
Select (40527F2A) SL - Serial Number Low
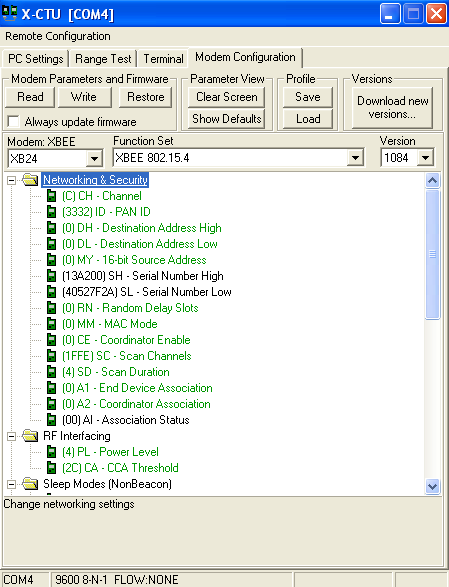pos(146,292)
